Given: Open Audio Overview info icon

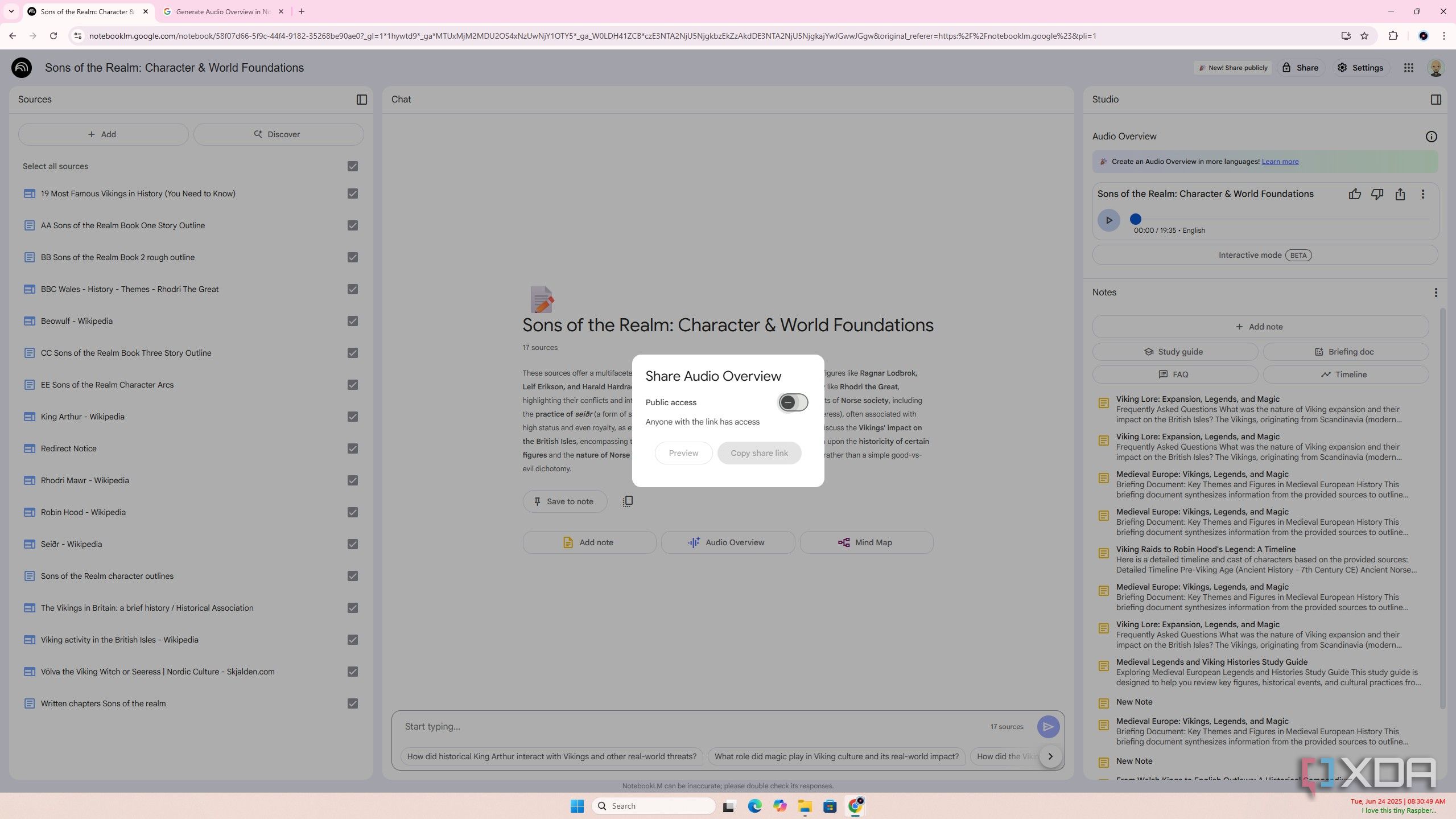Looking at the screenshot, I should point(1431,137).
